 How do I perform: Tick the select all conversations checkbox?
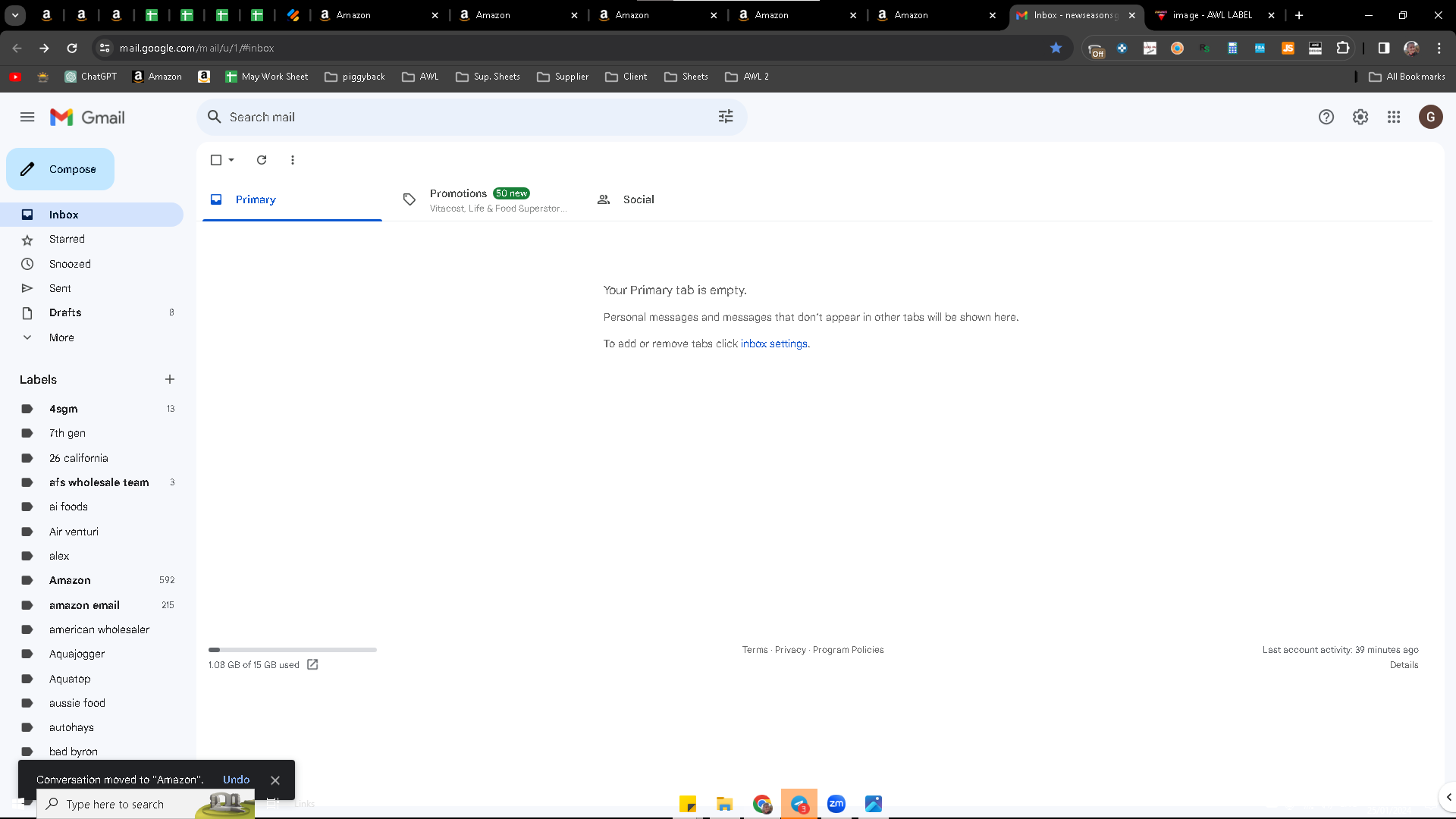click(x=216, y=160)
